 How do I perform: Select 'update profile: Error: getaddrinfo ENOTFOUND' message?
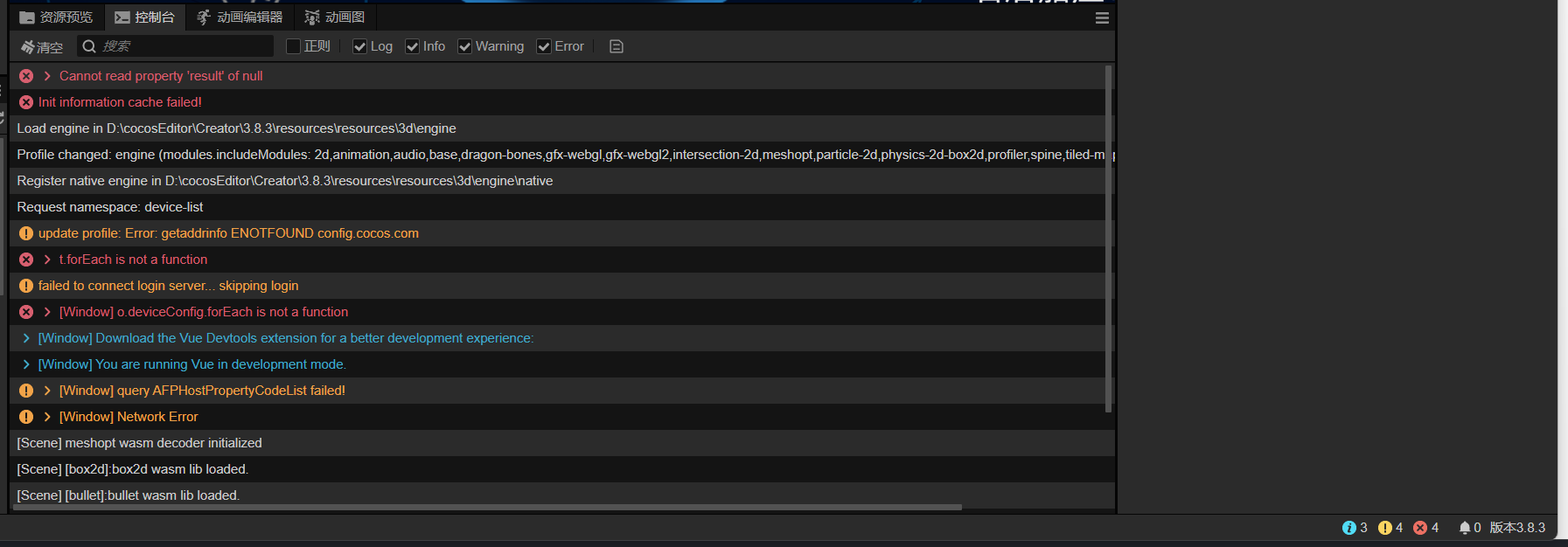pos(228,233)
